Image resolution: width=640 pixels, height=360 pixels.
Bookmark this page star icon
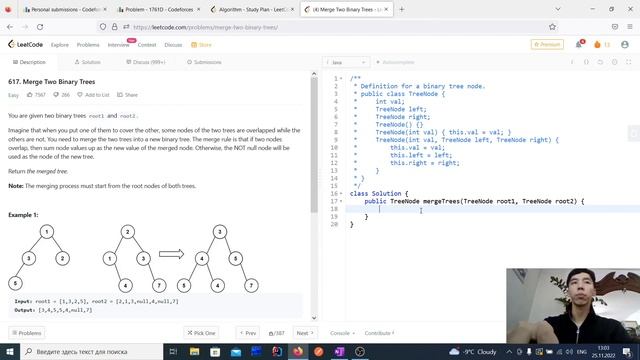pyautogui.click(x=552, y=27)
